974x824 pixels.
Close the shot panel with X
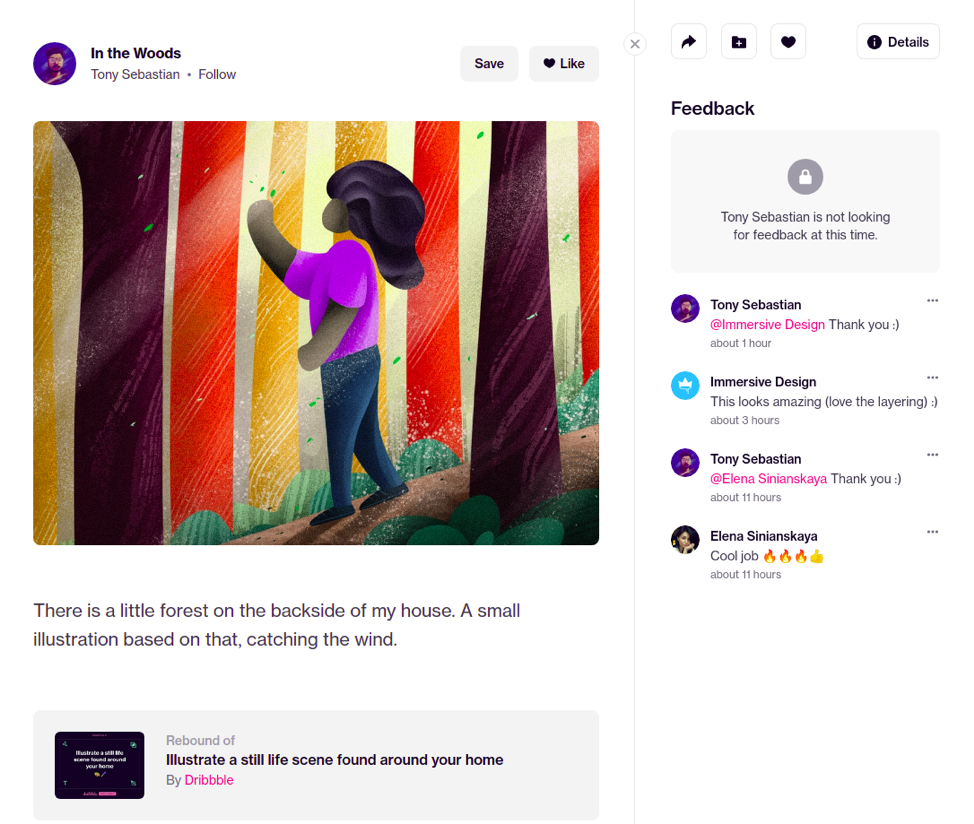point(634,44)
